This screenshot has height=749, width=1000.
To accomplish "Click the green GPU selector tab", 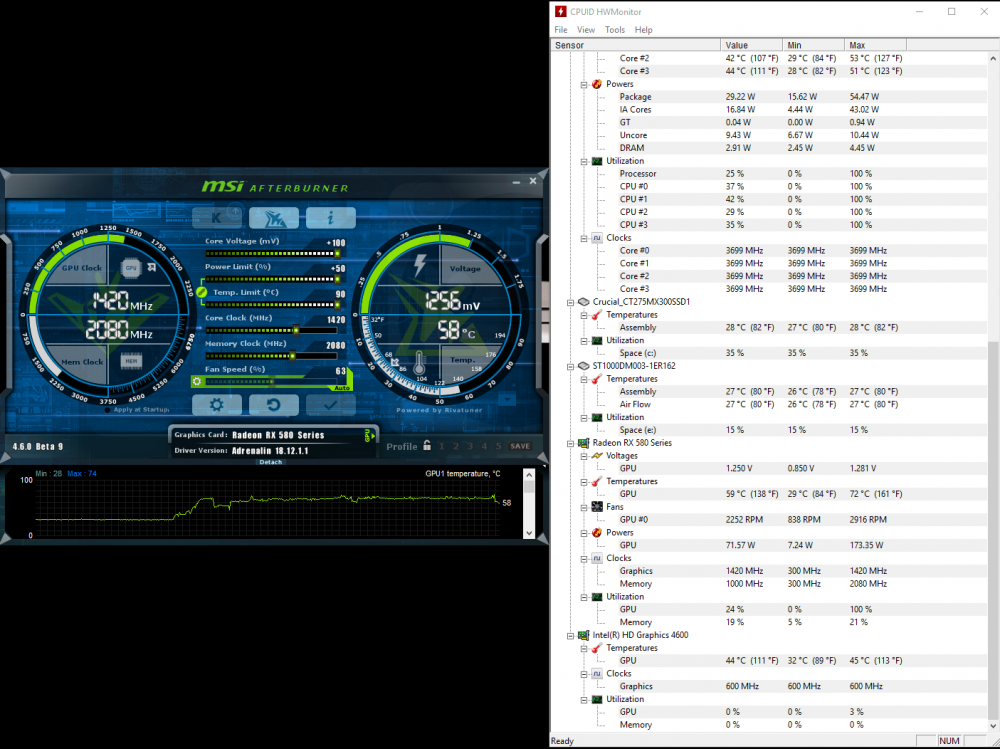I will [368, 435].
